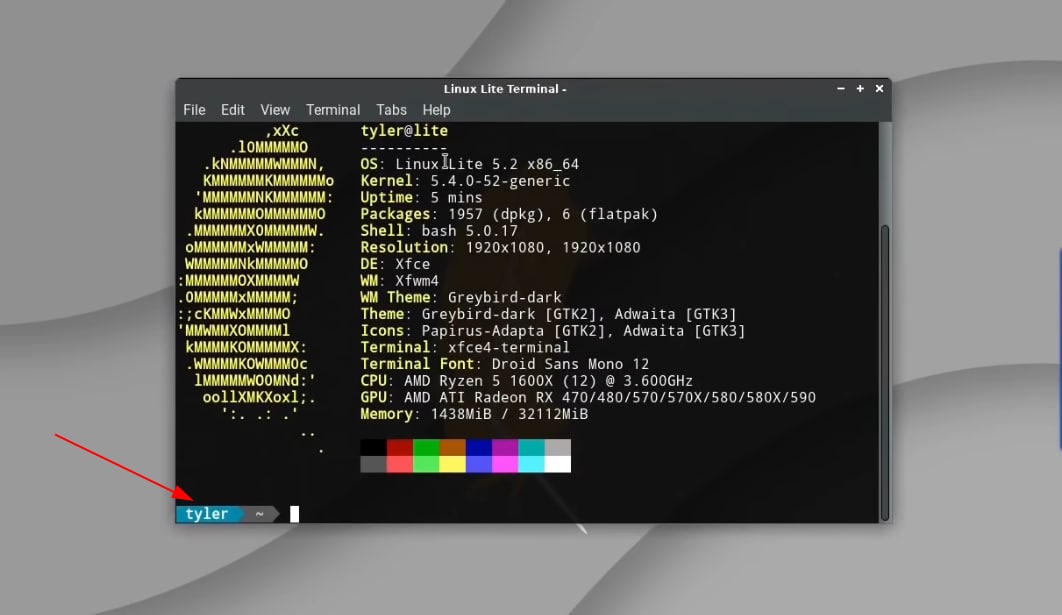The height and width of the screenshot is (615, 1062).
Task: Click the 'tyler@lite' header text
Action: (404, 131)
